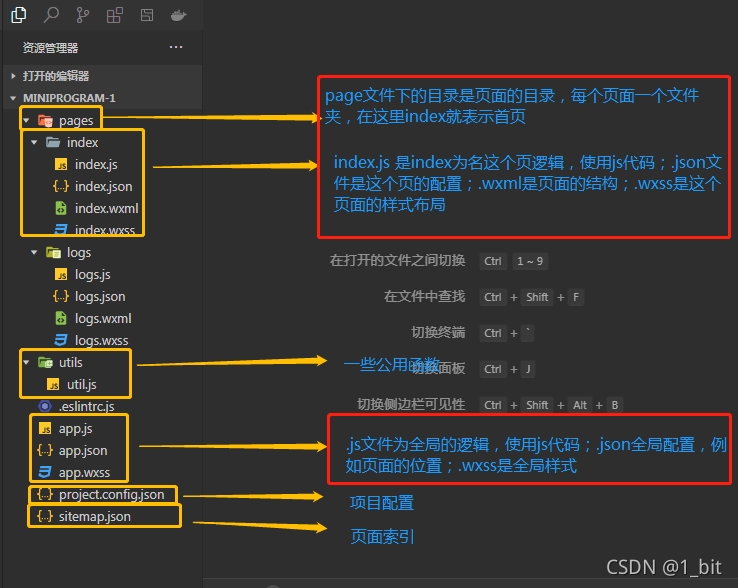This screenshot has width=738, height=588.
Task: Open app.wxss file name
Action: click(x=84, y=472)
